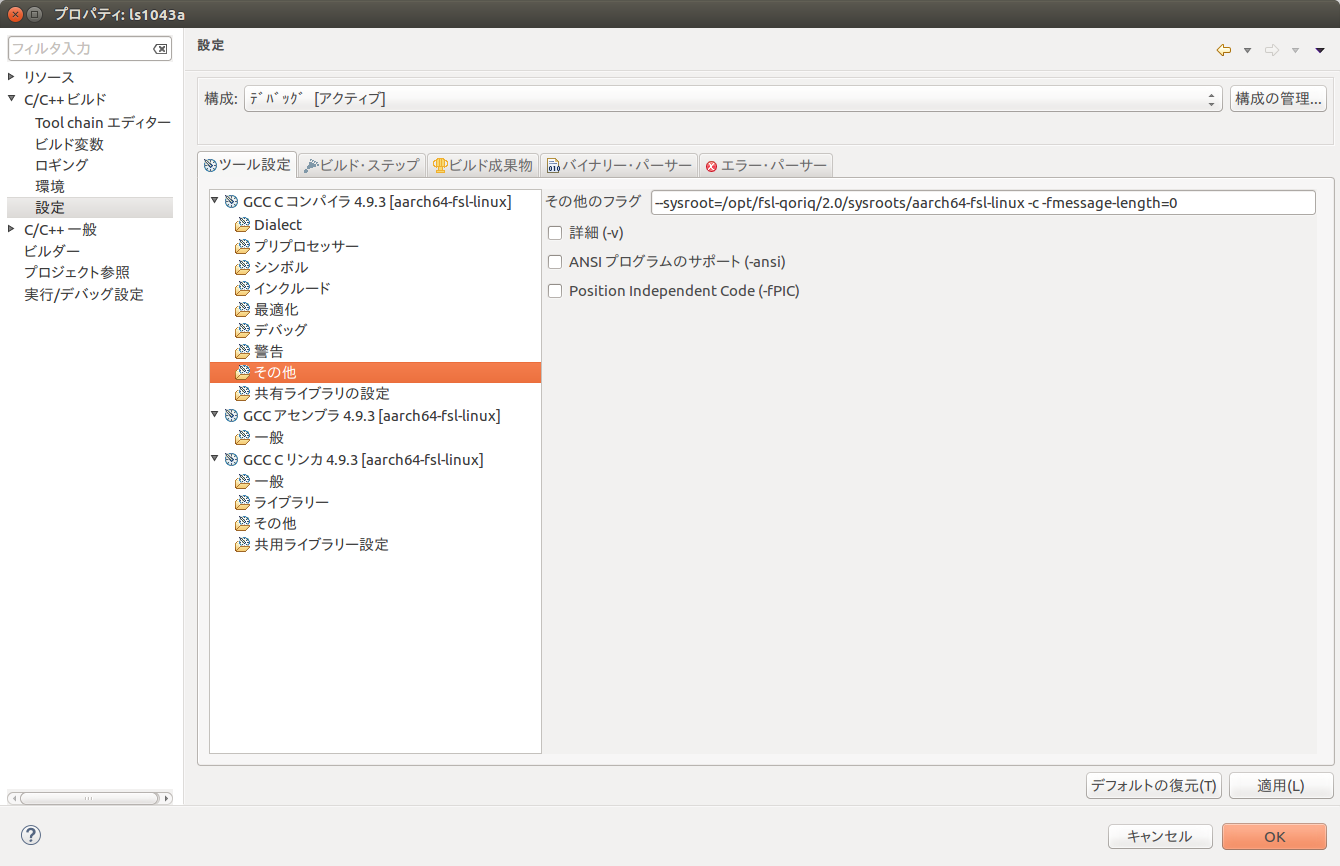Switch to the エラー・パーサー tab
This screenshot has width=1340, height=866.
pyautogui.click(x=766, y=165)
